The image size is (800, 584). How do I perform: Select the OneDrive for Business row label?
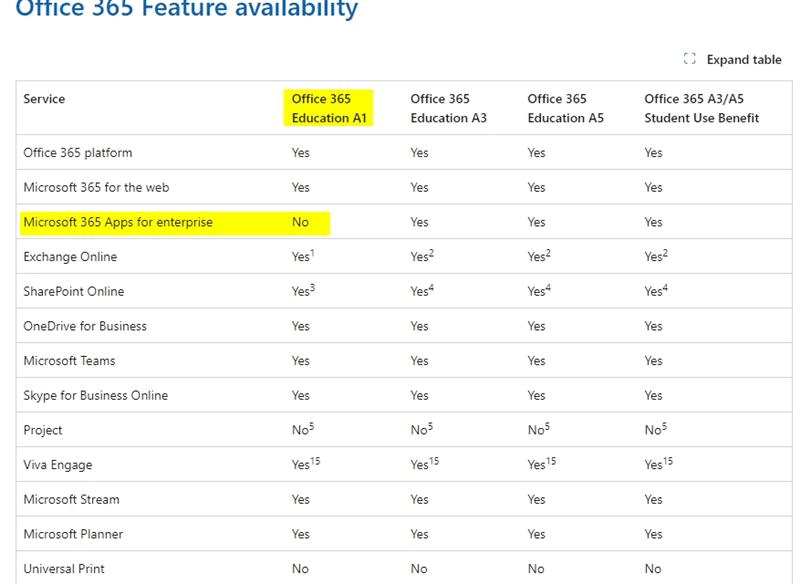85,326
